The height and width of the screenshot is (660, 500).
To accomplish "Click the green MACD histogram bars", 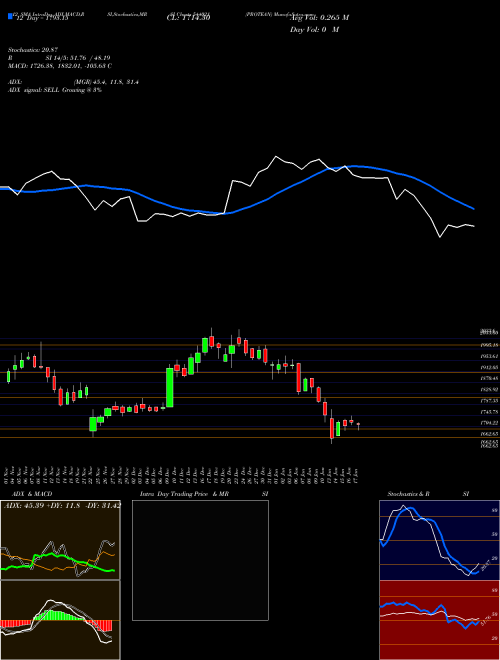I will (57, 615).
